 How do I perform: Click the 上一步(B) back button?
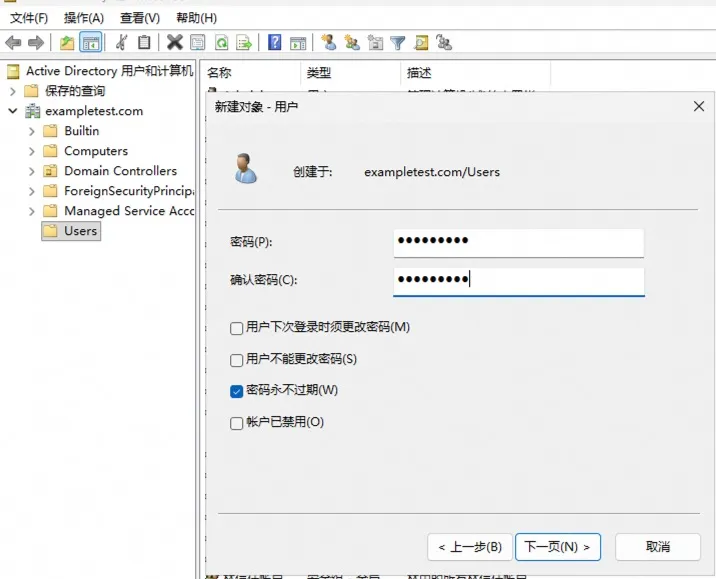(x=470, y=547)
